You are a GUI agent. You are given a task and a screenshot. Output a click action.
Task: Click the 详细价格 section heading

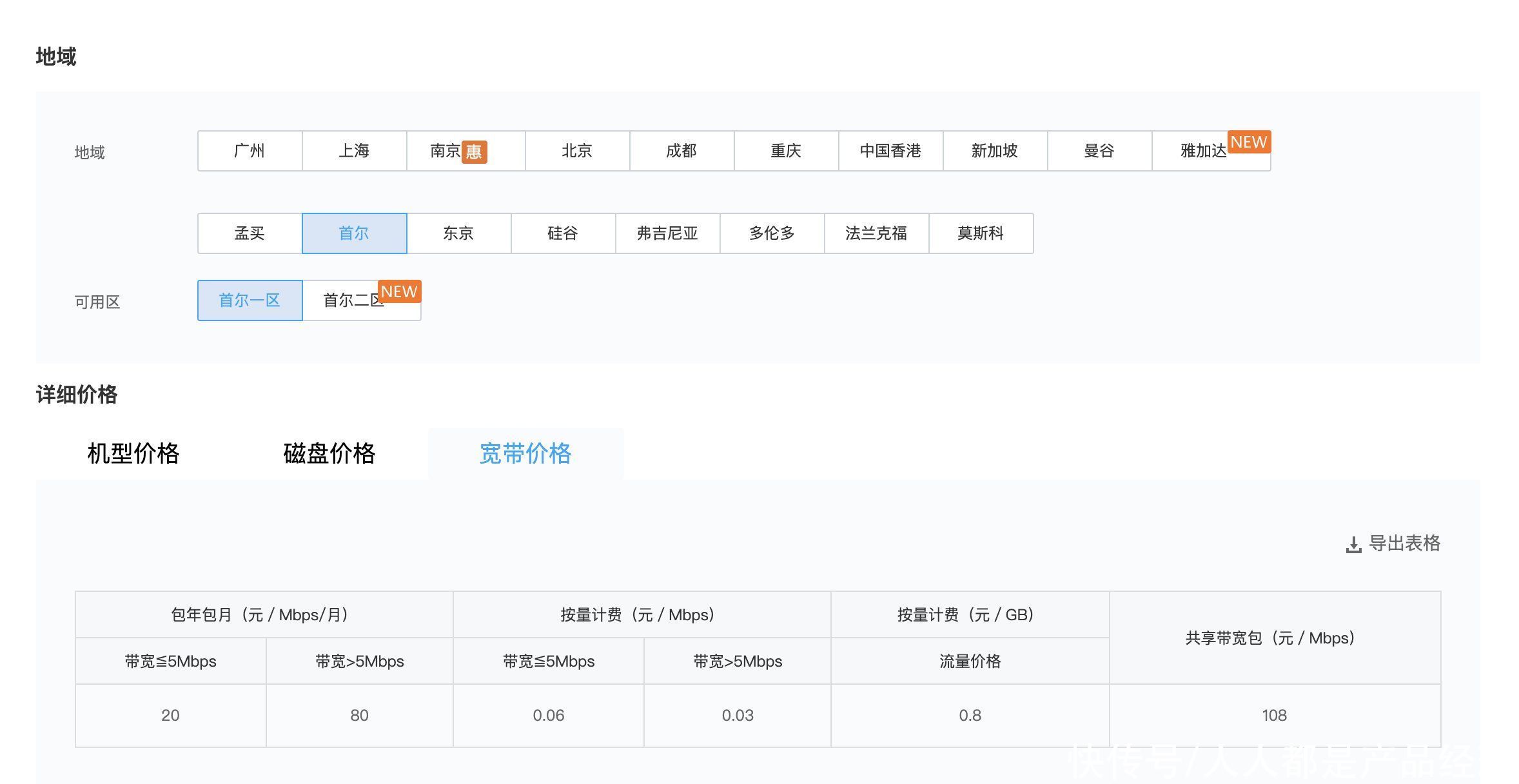click(77, 395)
